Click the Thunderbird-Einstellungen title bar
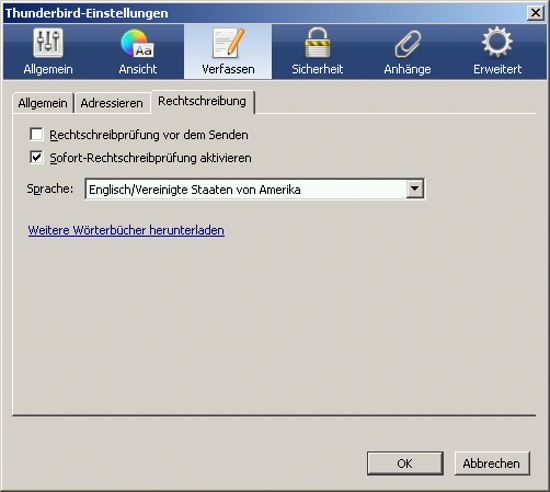This screenshot has width=550, height=492. coord(263,13)
